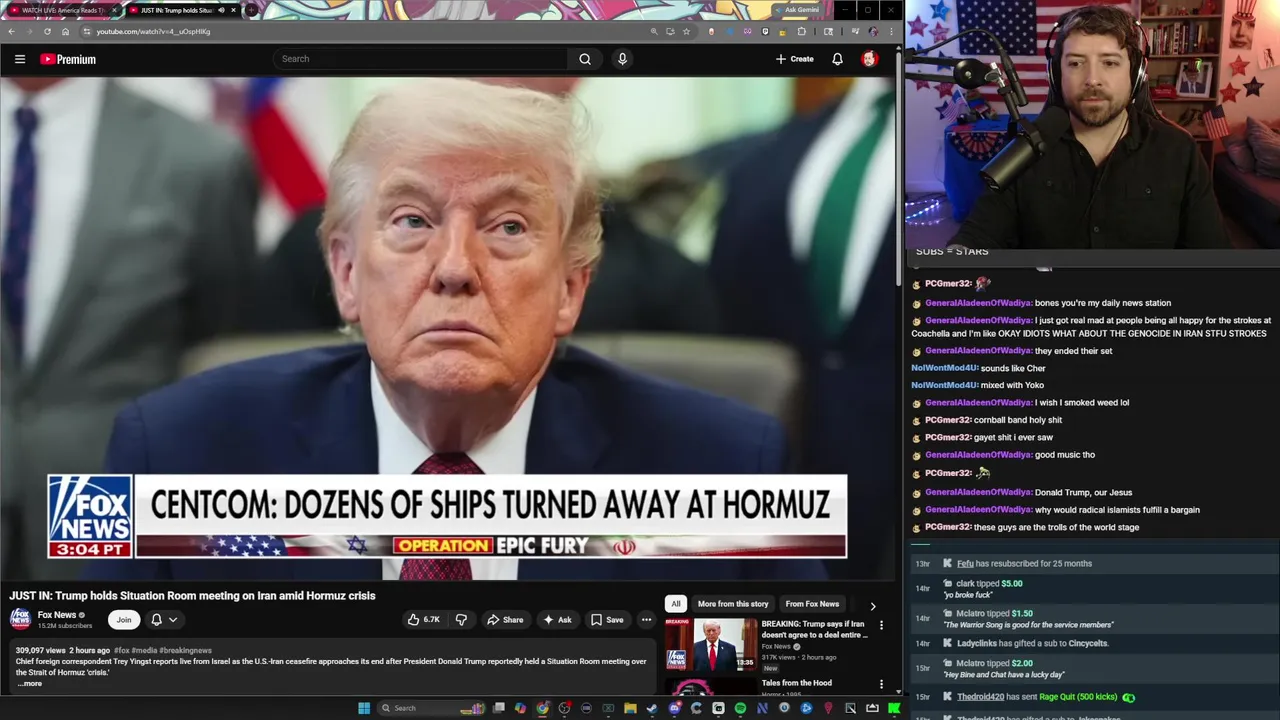Click the Join channel button
This screenshot has width=1280, height=720.
(123, 620)
